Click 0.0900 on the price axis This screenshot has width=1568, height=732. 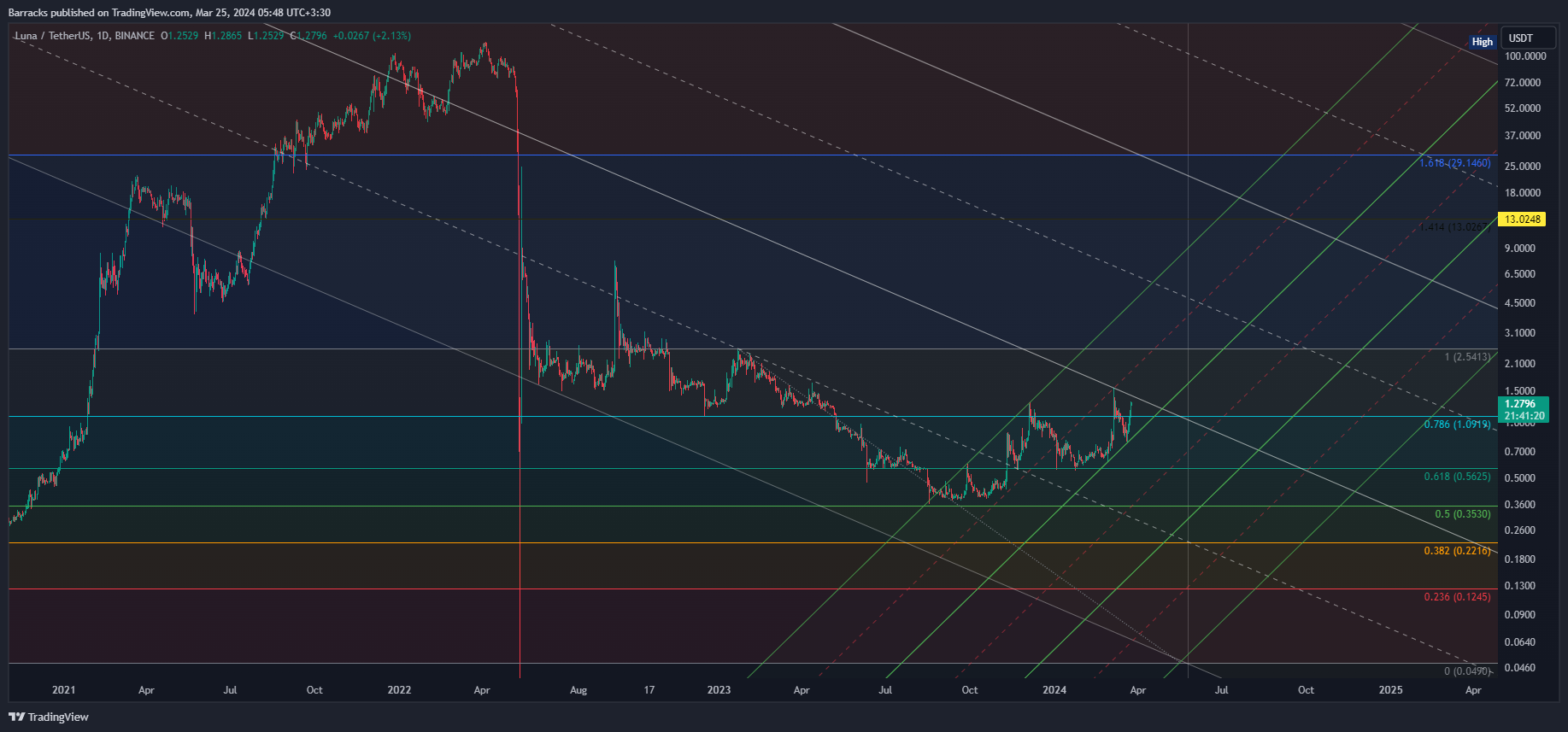(x=1520, y=615)
